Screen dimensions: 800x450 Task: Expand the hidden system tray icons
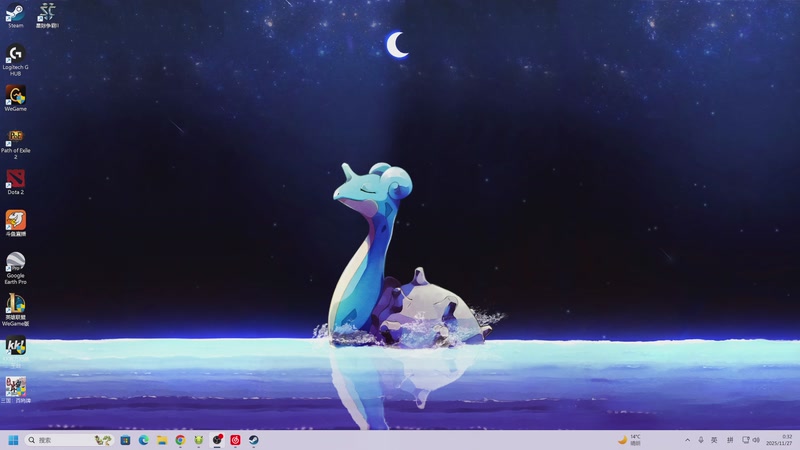point(687,440)
